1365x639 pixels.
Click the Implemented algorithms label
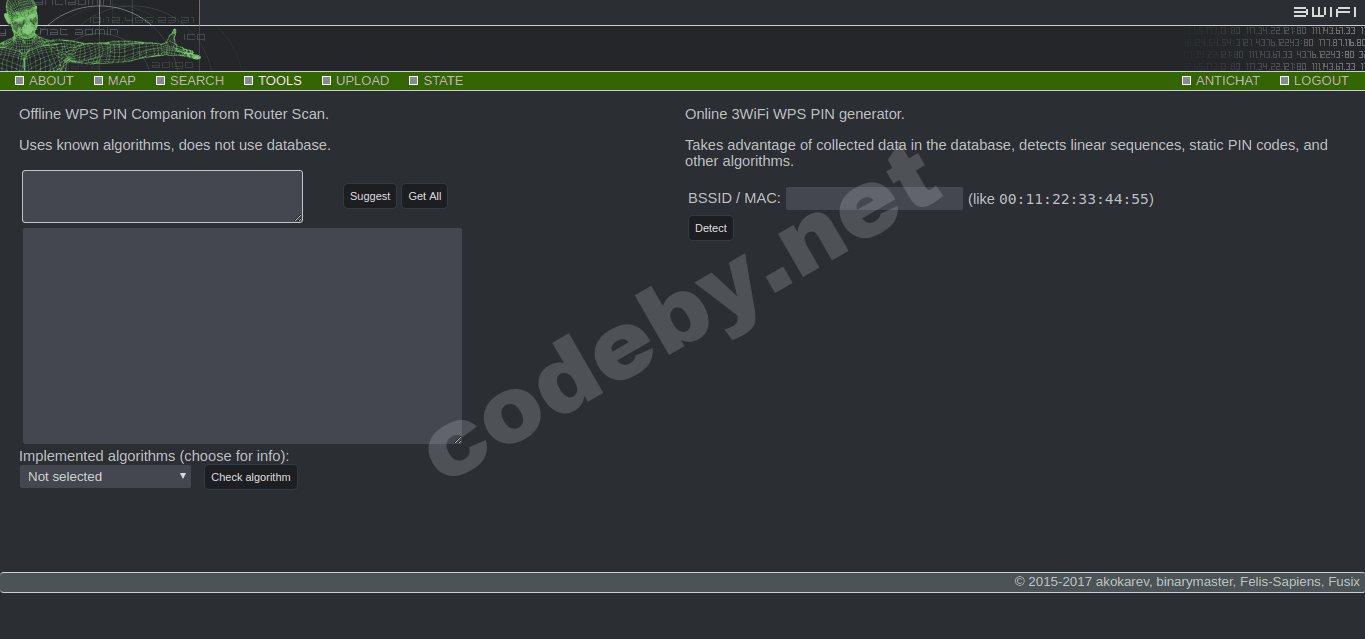pos(154,456)
